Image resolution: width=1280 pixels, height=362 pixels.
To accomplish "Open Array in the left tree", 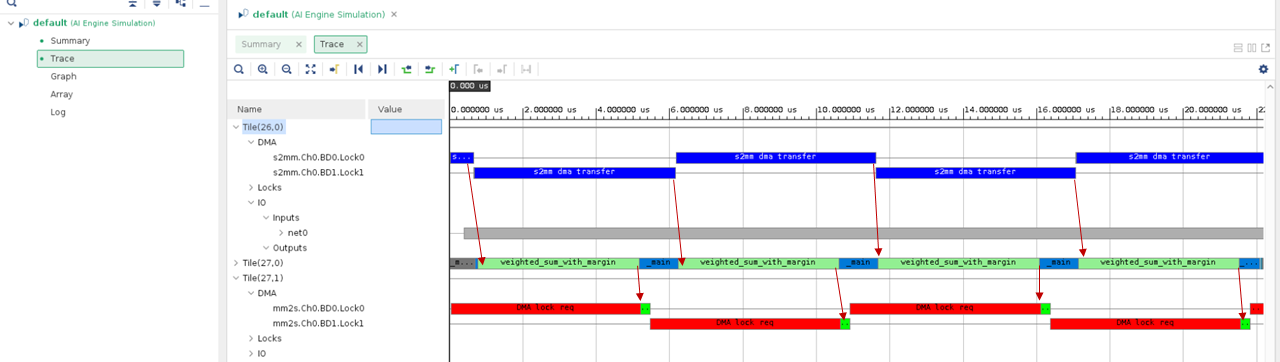I will point(62,94).
